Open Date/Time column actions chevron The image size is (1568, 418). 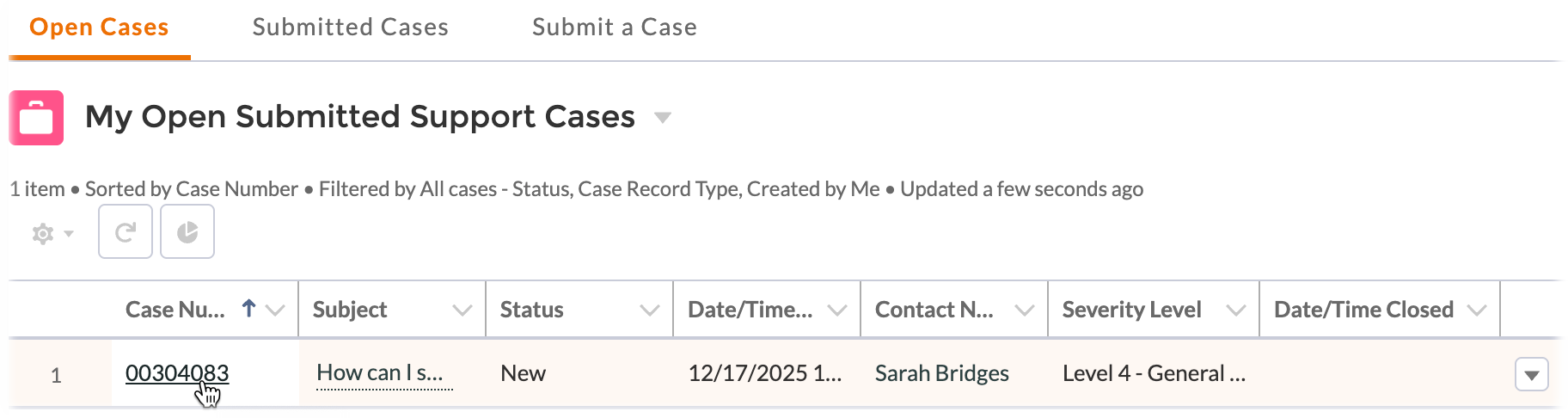(x=837, y=310)
